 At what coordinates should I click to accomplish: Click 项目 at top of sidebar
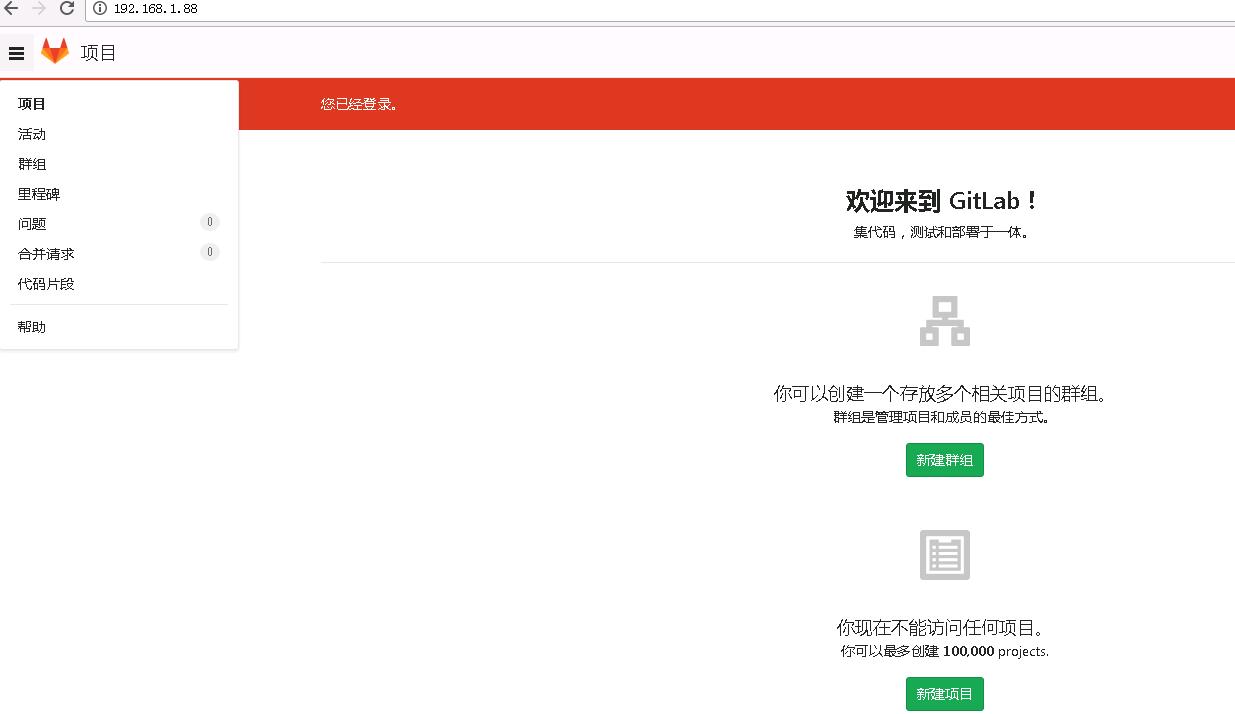[31, 103]
